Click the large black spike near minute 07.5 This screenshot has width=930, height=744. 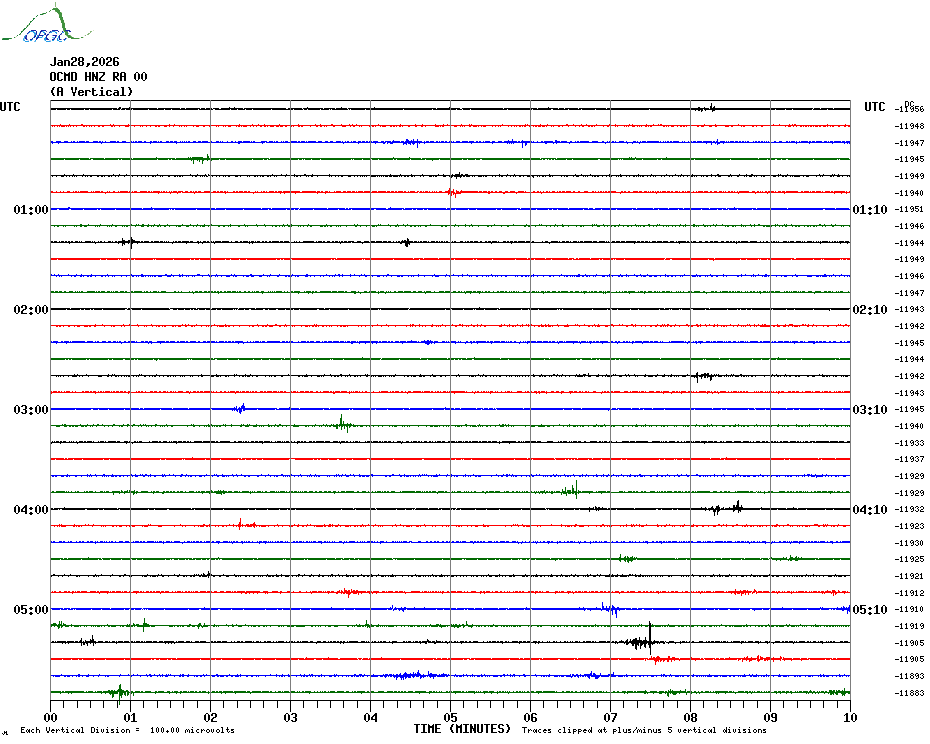(648, 638)
